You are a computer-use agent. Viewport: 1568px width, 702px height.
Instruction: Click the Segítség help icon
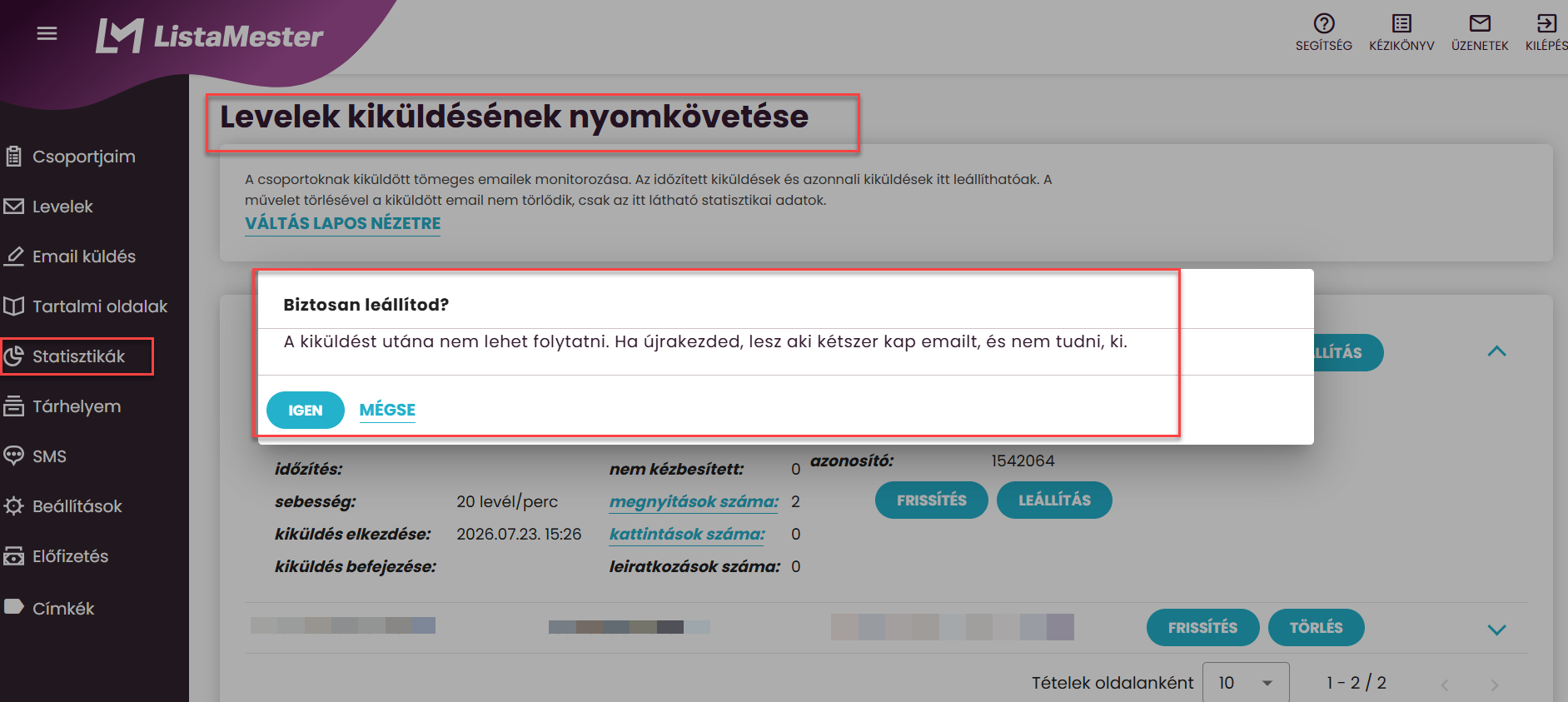(1323, 23)
